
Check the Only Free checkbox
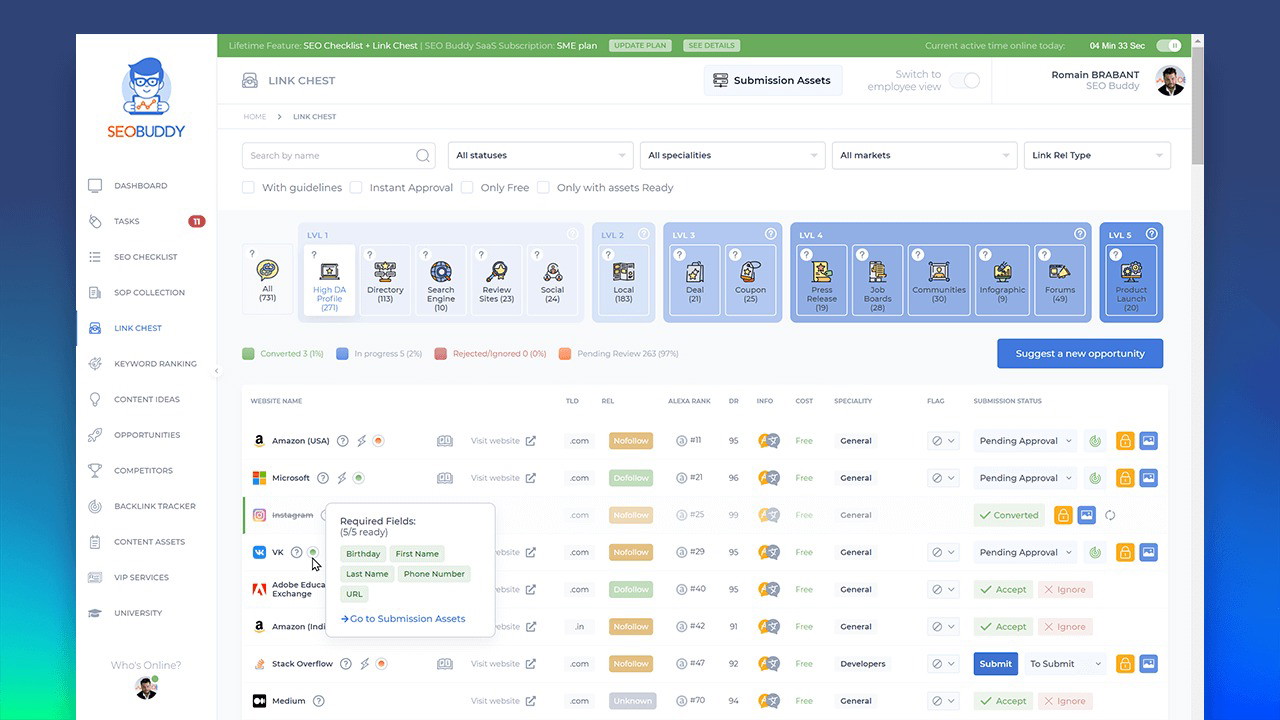467,188
